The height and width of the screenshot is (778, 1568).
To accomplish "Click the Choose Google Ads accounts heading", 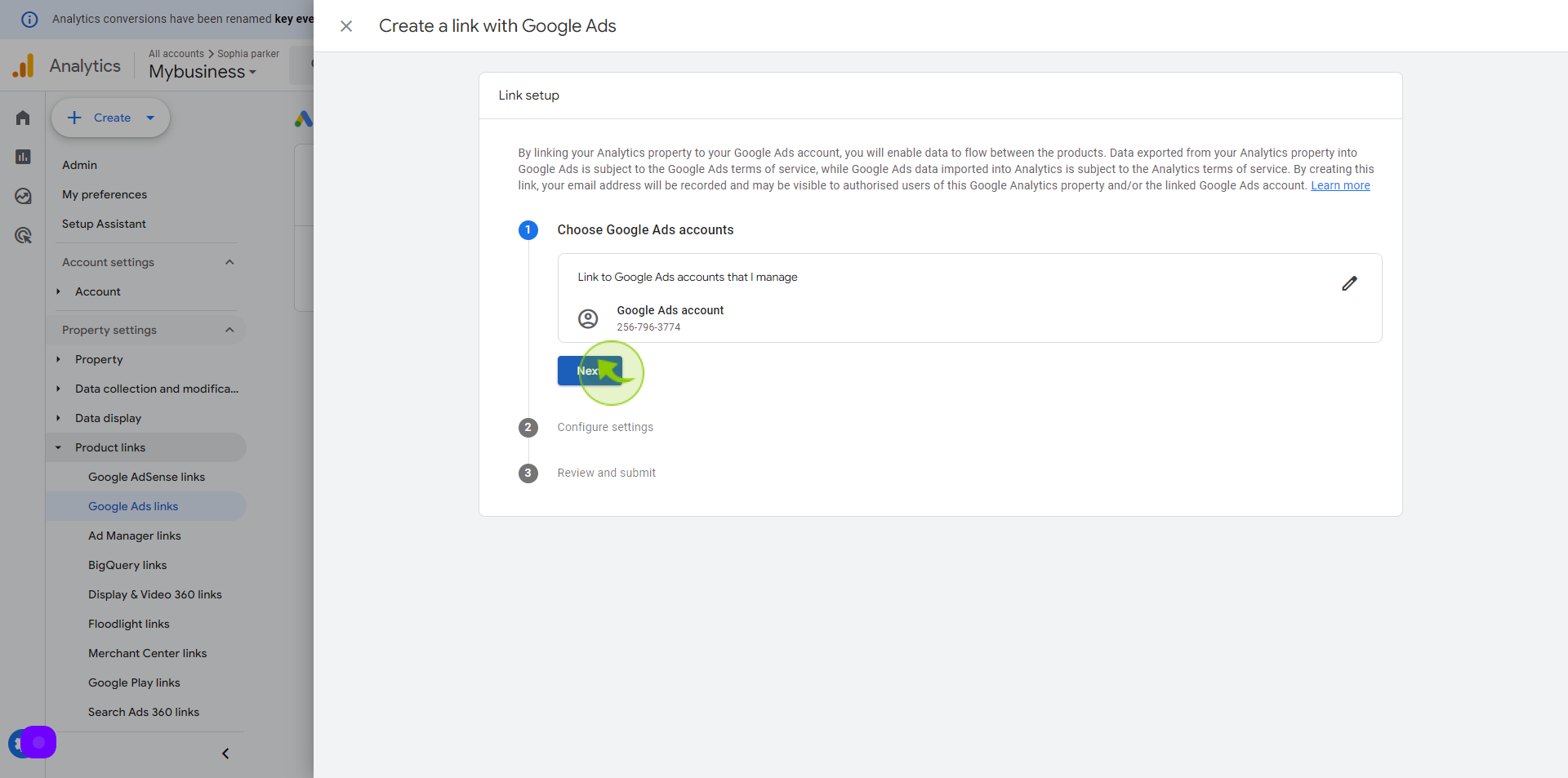I will 645,230.
